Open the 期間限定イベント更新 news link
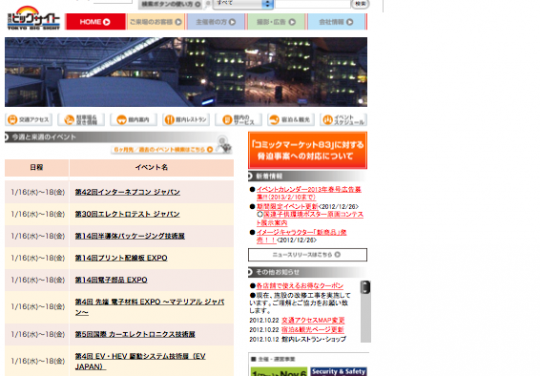540x376 pixels. pos(287,207)
